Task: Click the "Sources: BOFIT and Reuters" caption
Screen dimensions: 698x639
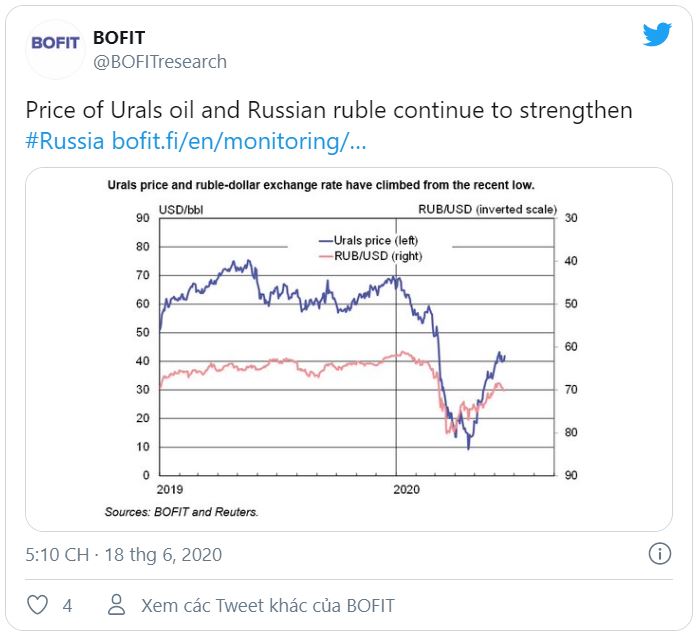Action: 181,512
